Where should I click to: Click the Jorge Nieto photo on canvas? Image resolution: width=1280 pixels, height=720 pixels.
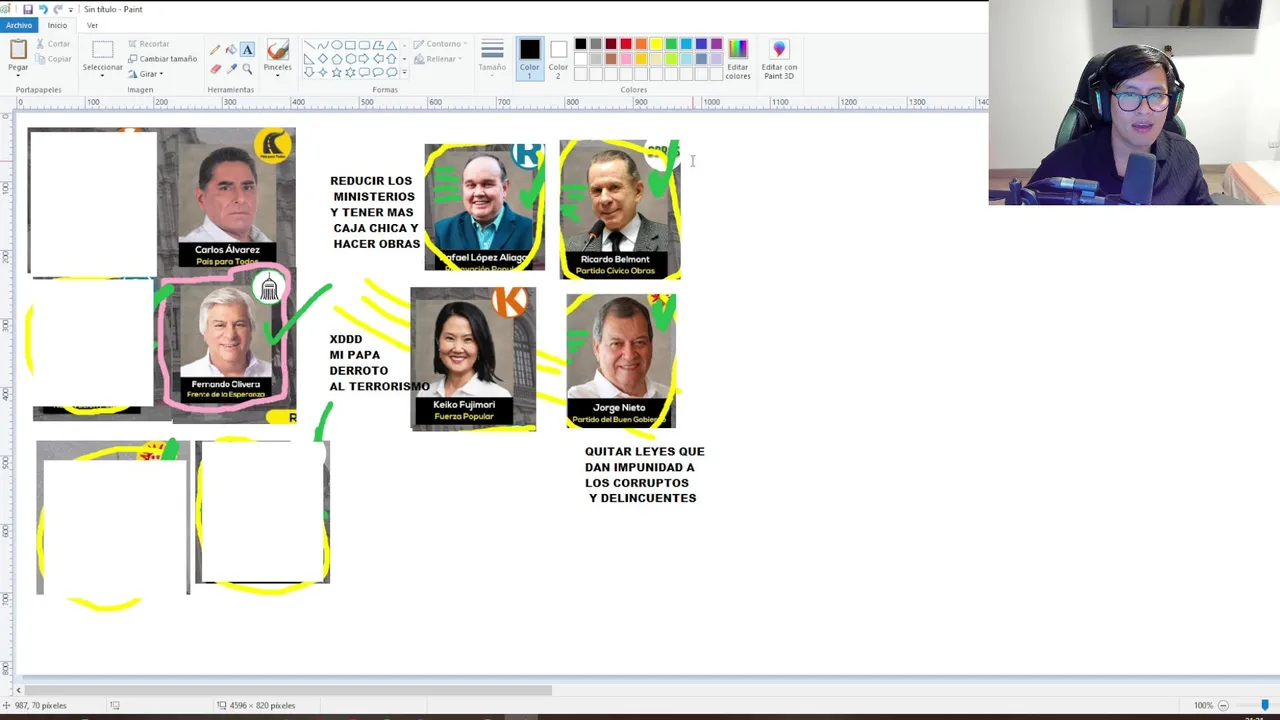(x=621, y=361)
